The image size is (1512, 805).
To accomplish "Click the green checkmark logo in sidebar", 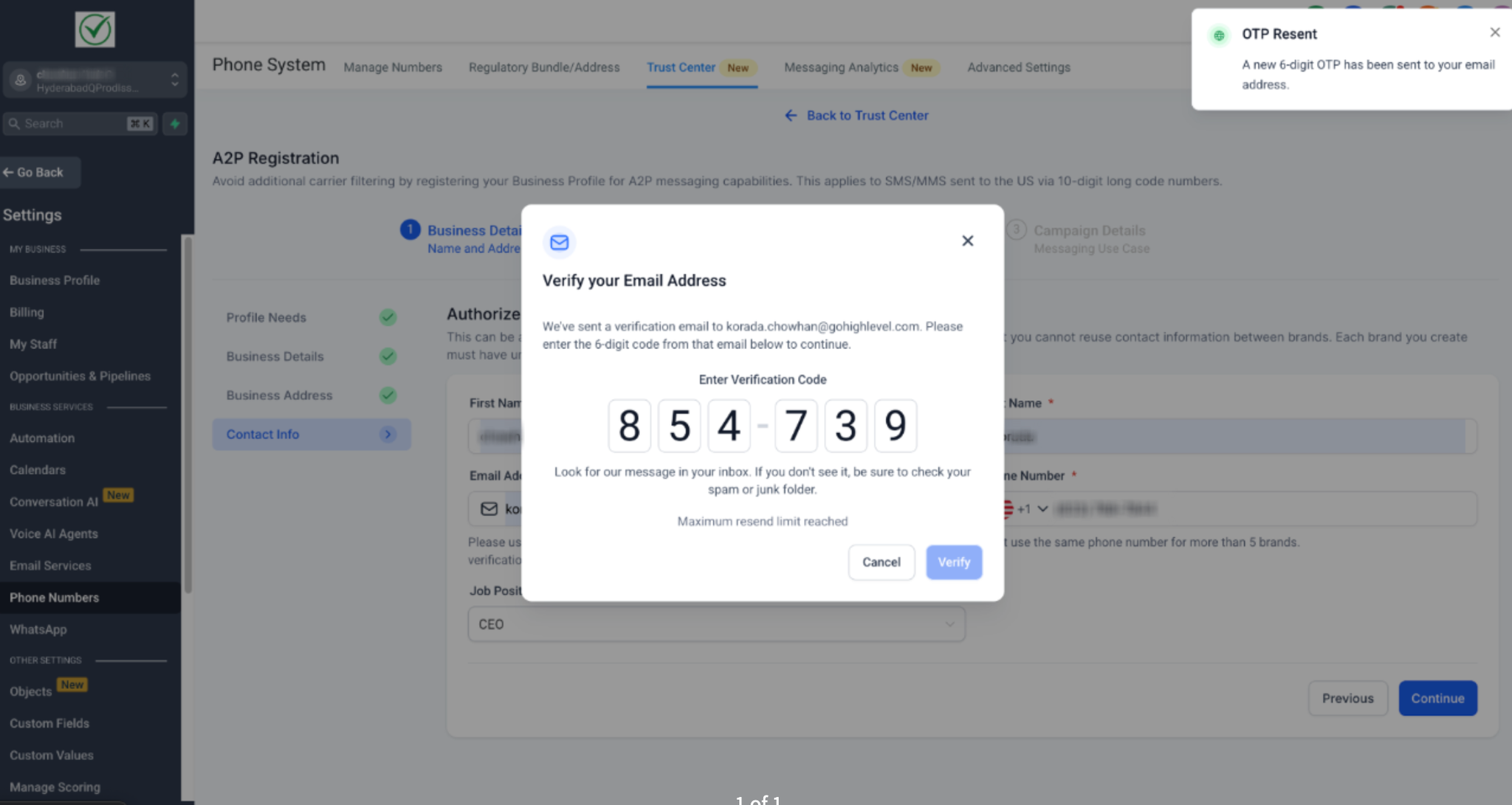I will tap(95, 30).
